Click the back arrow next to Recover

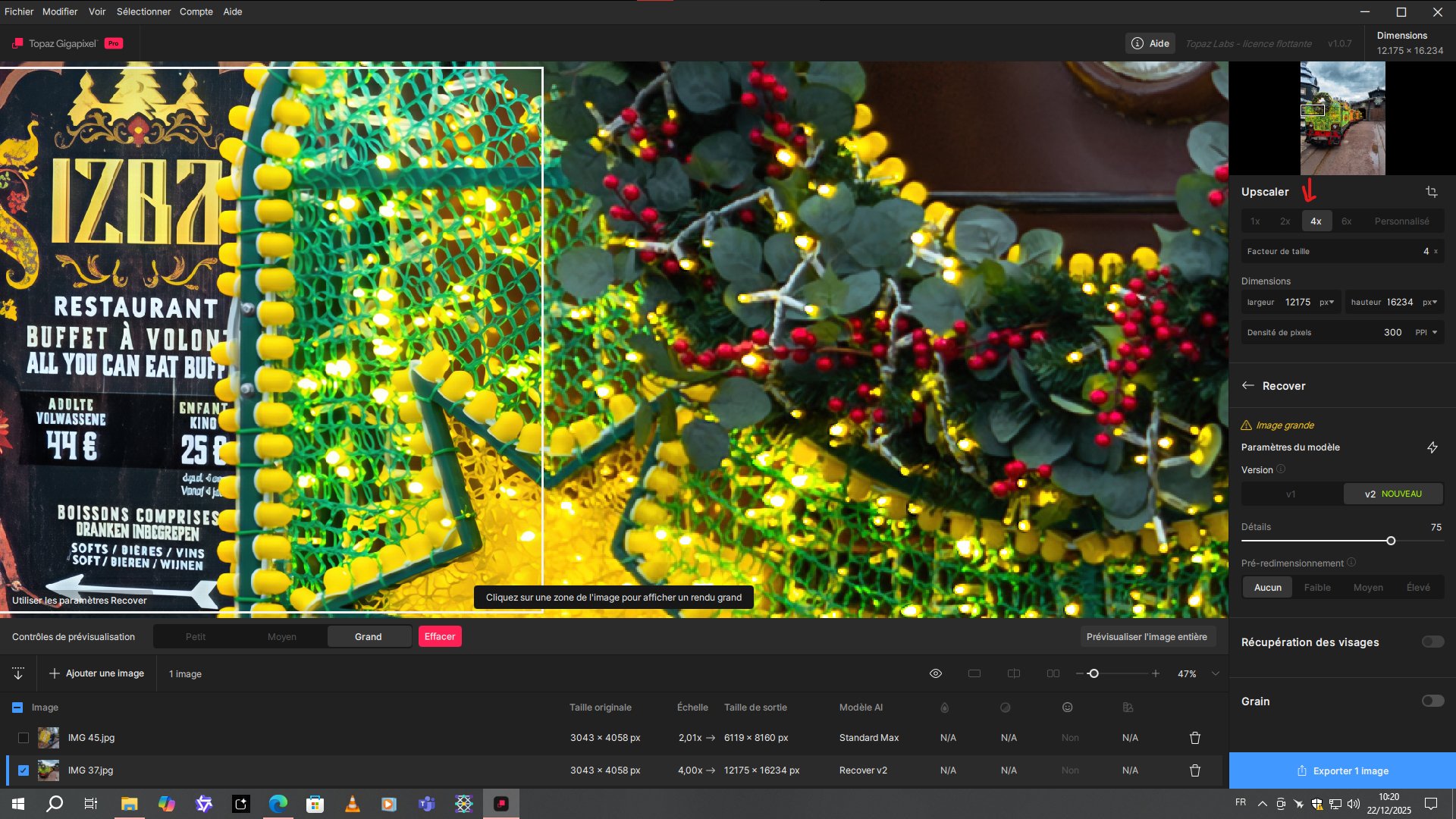pos(1249,385)
